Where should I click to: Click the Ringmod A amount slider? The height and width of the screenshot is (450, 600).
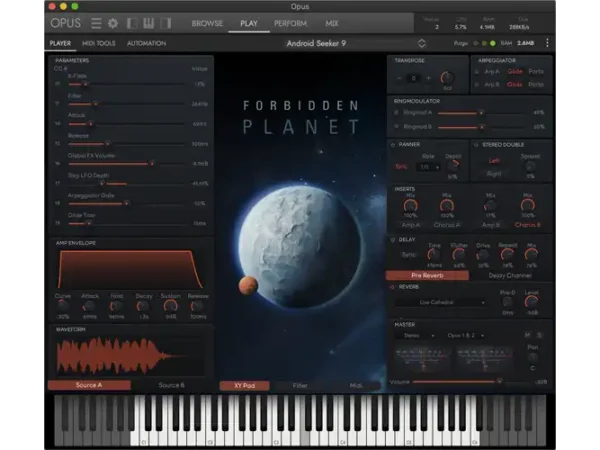(x=483, y=113)
